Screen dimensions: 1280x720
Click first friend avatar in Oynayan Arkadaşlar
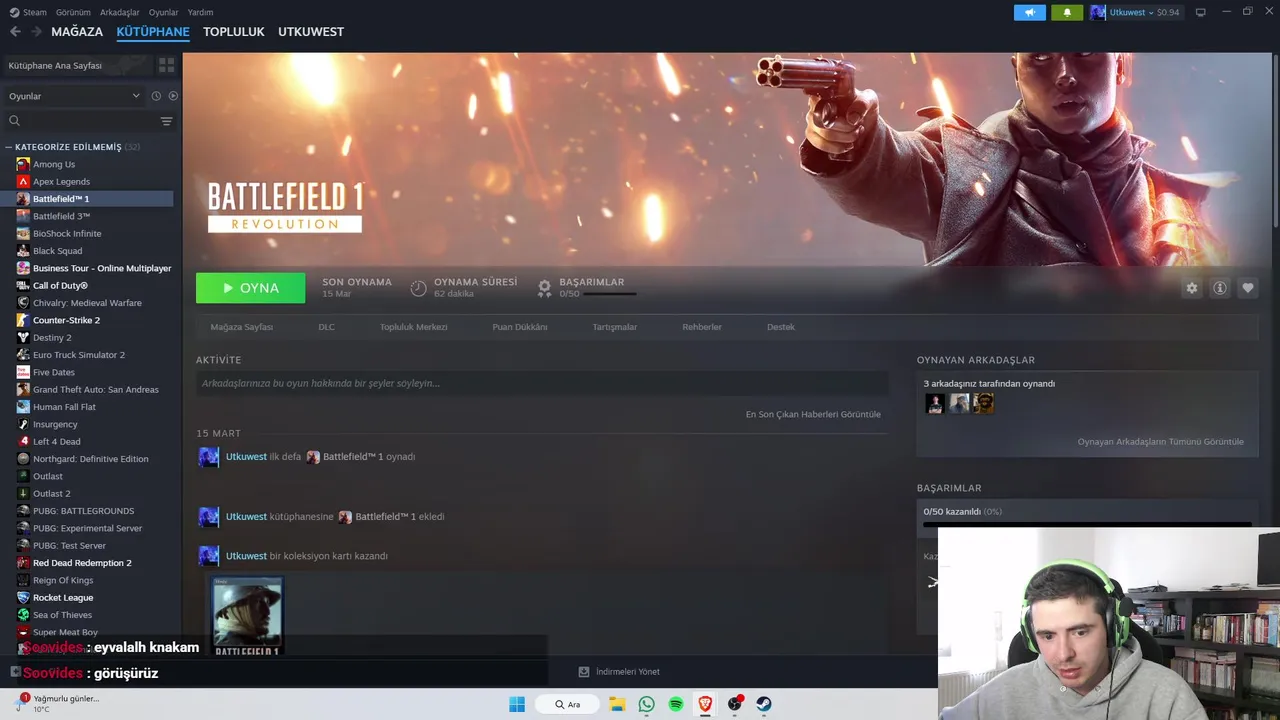[x=935, y=403]
